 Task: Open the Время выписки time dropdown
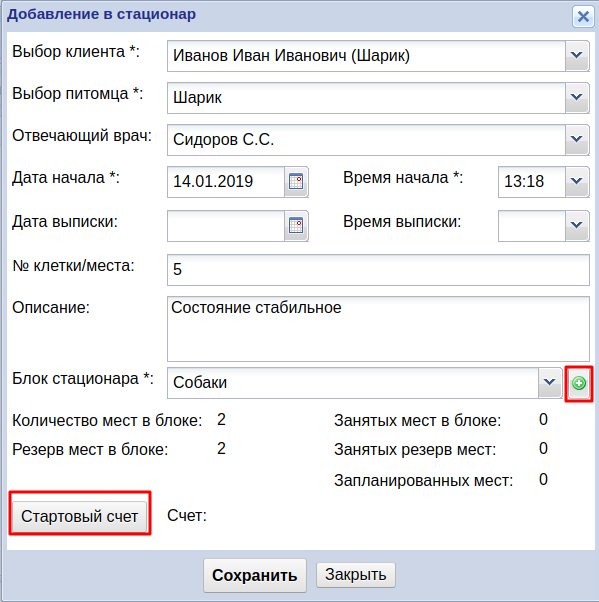(577, 226)
